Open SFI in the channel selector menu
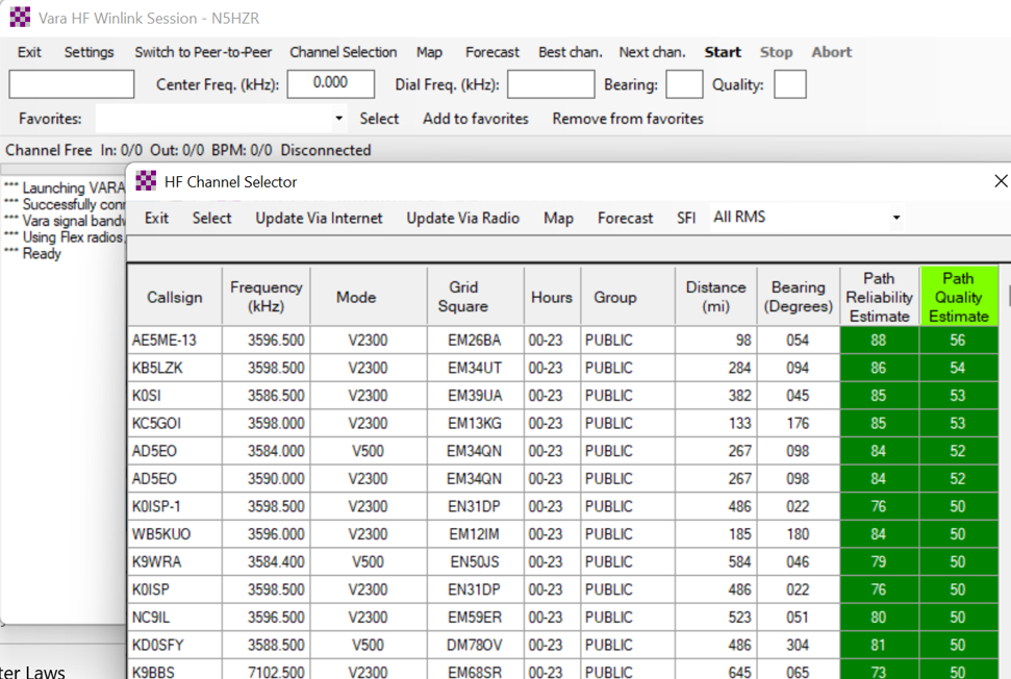This screenshot has width=1011, height=679. click(685, 218)
